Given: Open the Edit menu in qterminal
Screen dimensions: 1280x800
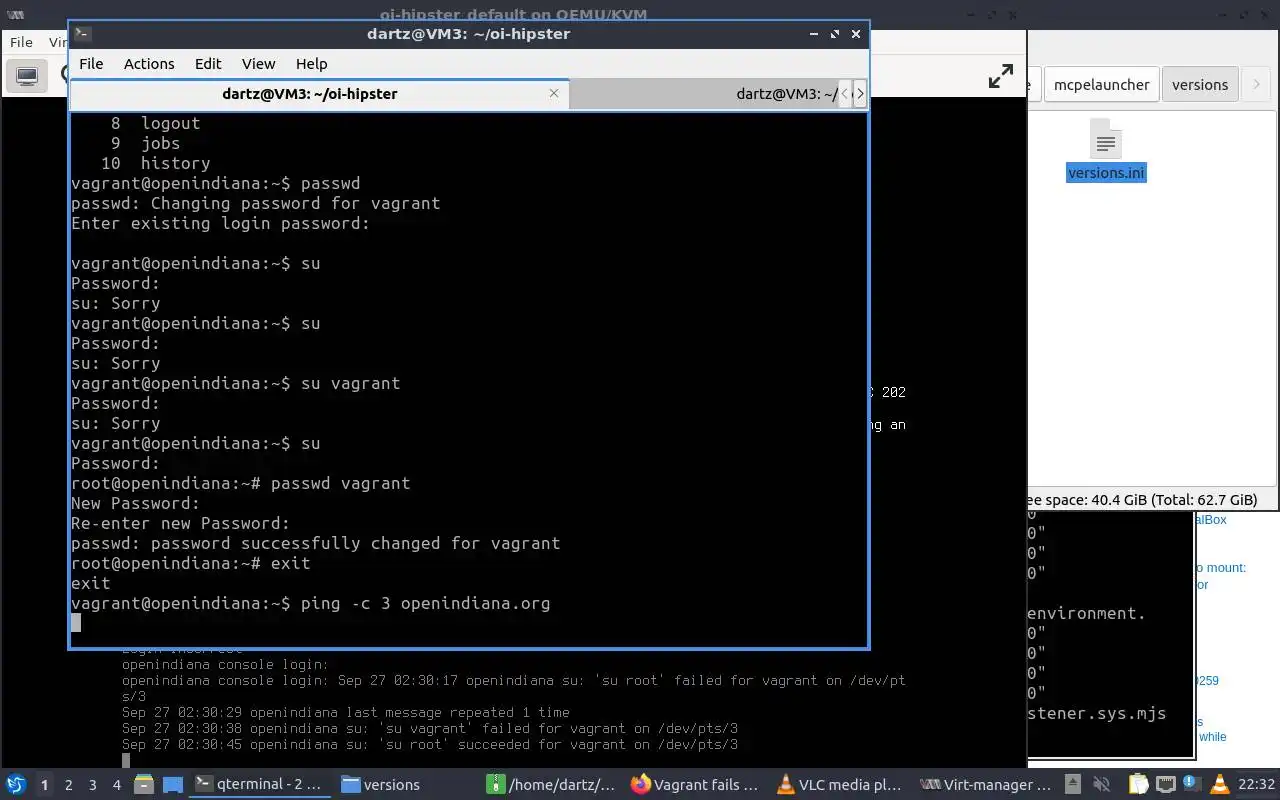Looking at the screenshot, I should coord(208,63).
